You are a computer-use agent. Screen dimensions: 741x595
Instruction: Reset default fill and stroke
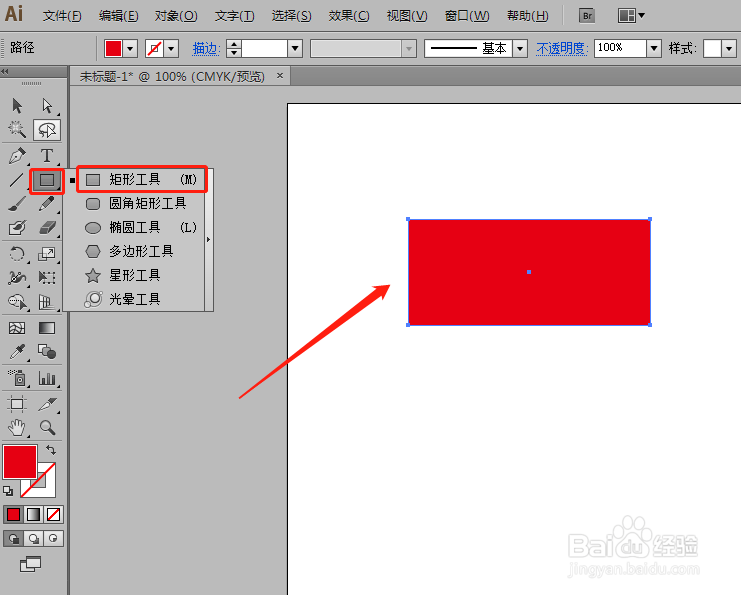click(x=8, y=491)
